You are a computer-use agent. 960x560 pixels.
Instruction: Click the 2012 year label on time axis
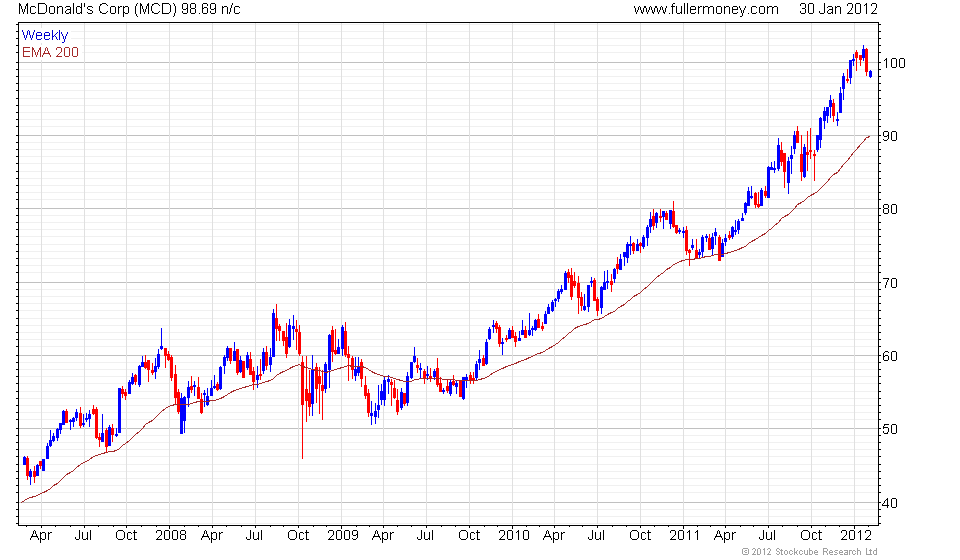coord(855,535)
